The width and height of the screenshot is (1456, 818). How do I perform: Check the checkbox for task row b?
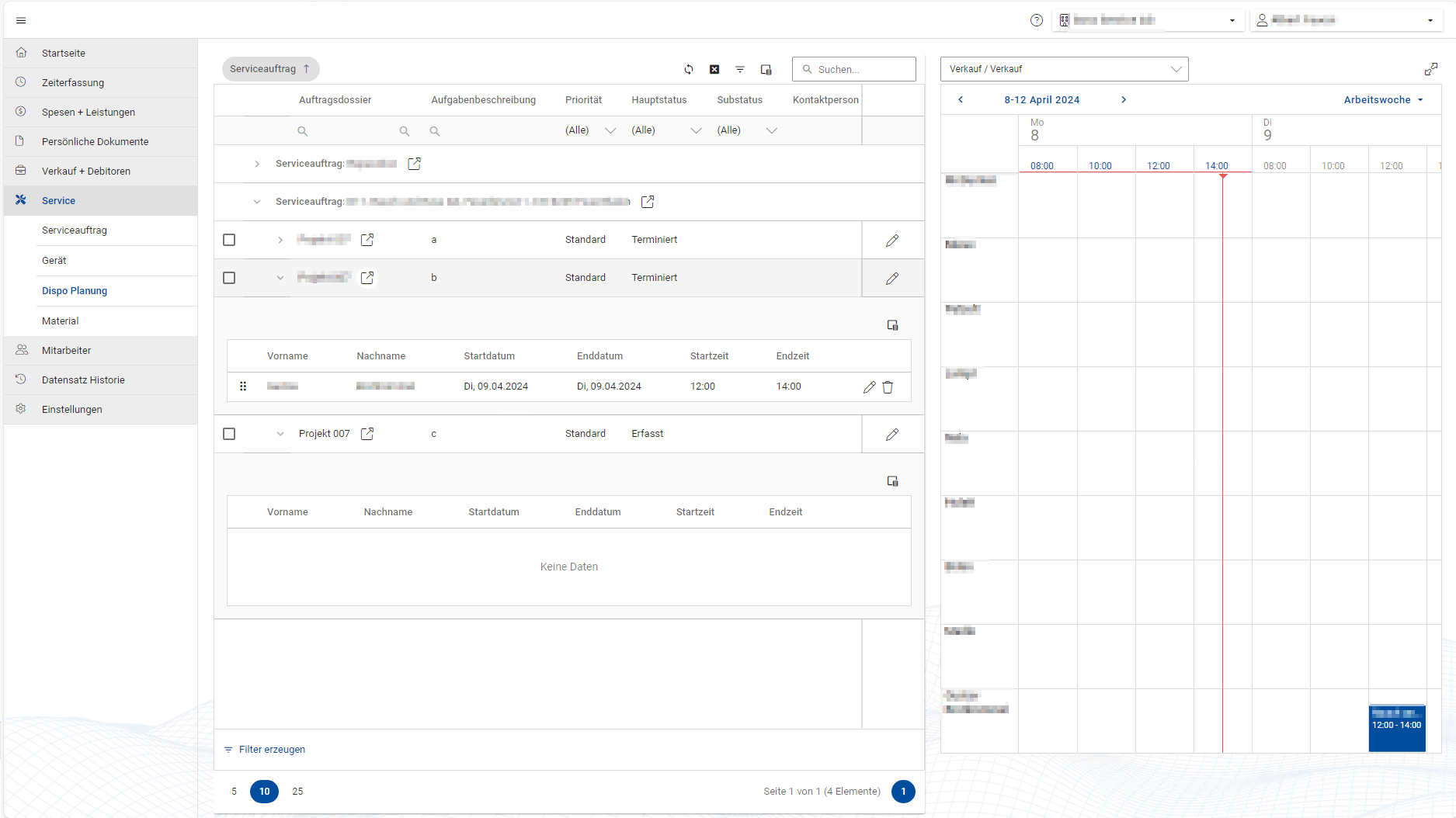229,278
